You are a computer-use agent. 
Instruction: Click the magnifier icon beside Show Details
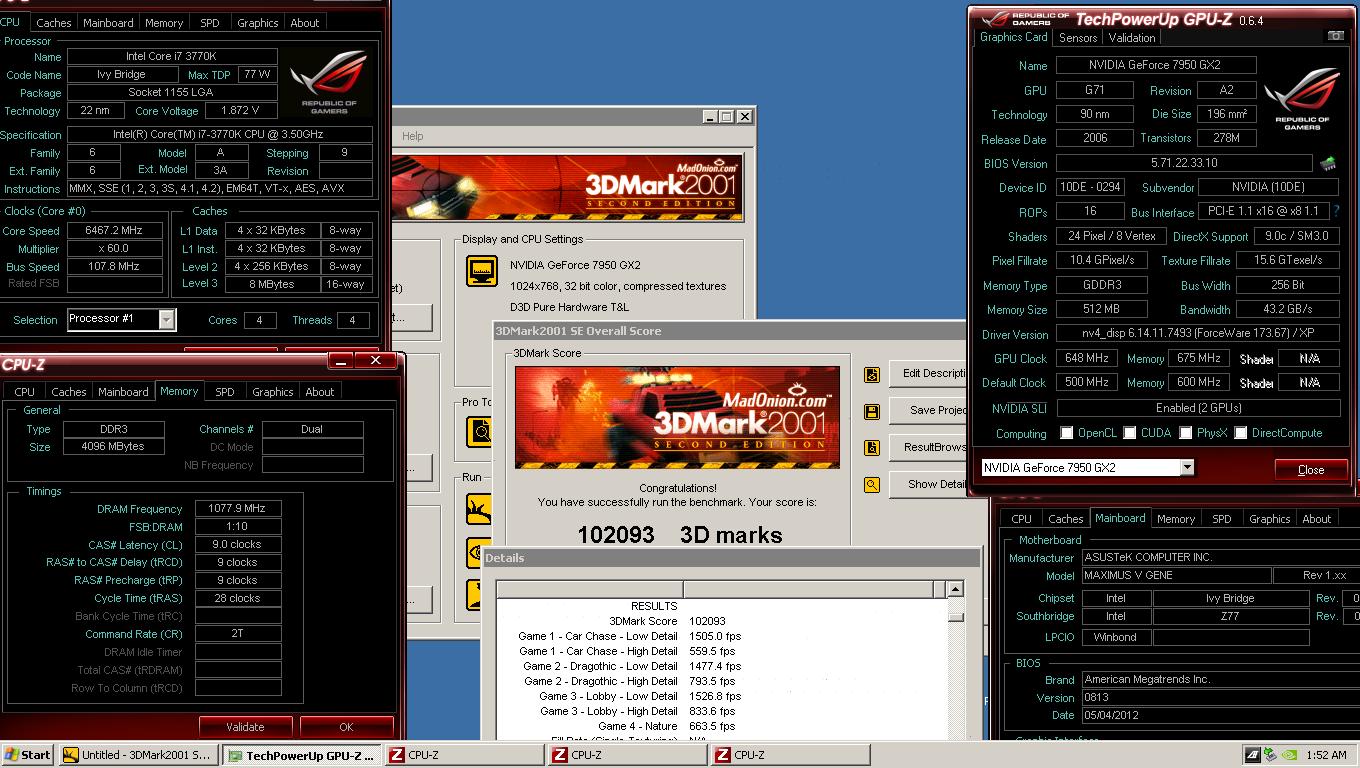[872, 485]
